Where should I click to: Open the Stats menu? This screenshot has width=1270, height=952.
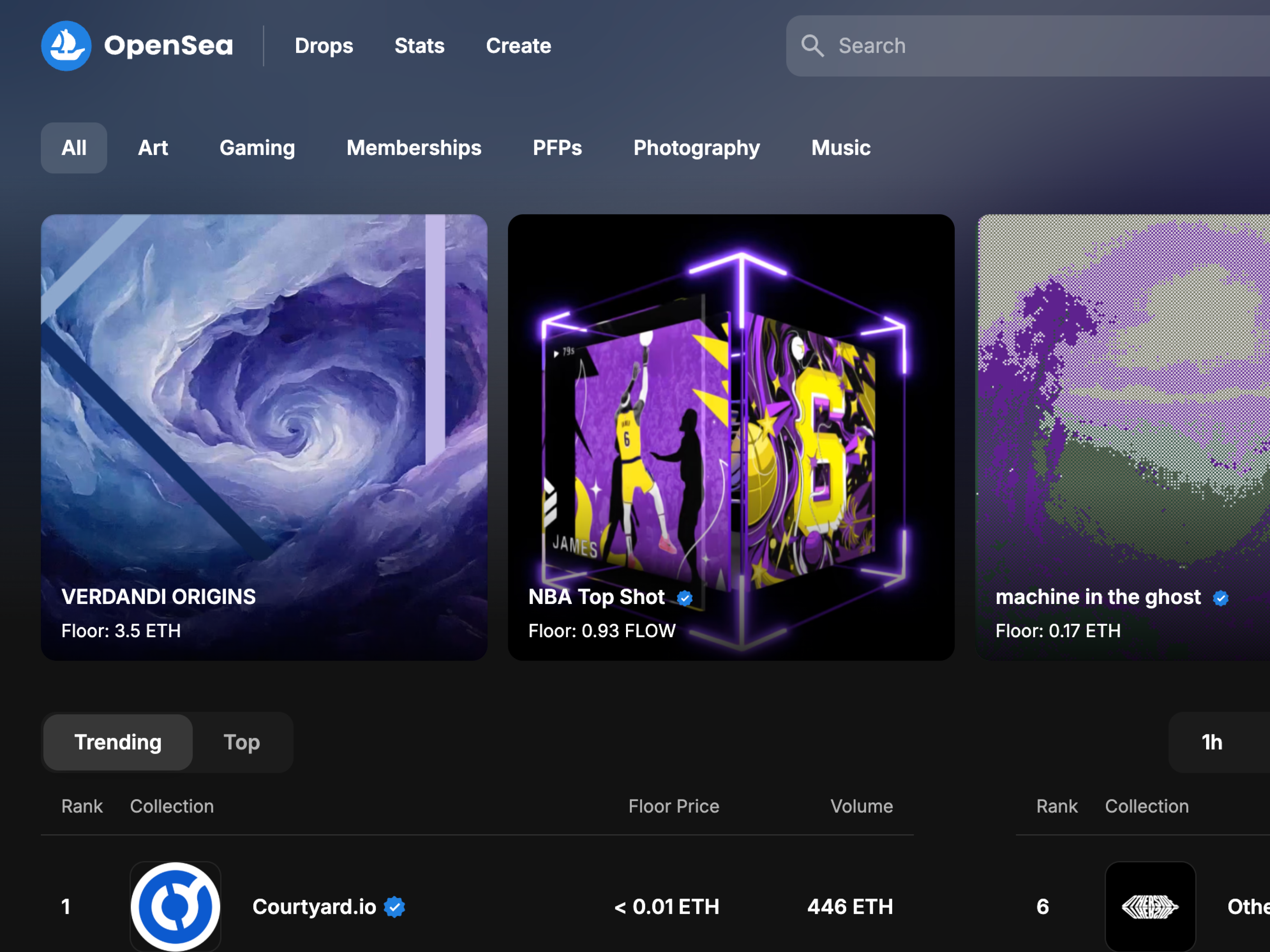pos(419,46)
